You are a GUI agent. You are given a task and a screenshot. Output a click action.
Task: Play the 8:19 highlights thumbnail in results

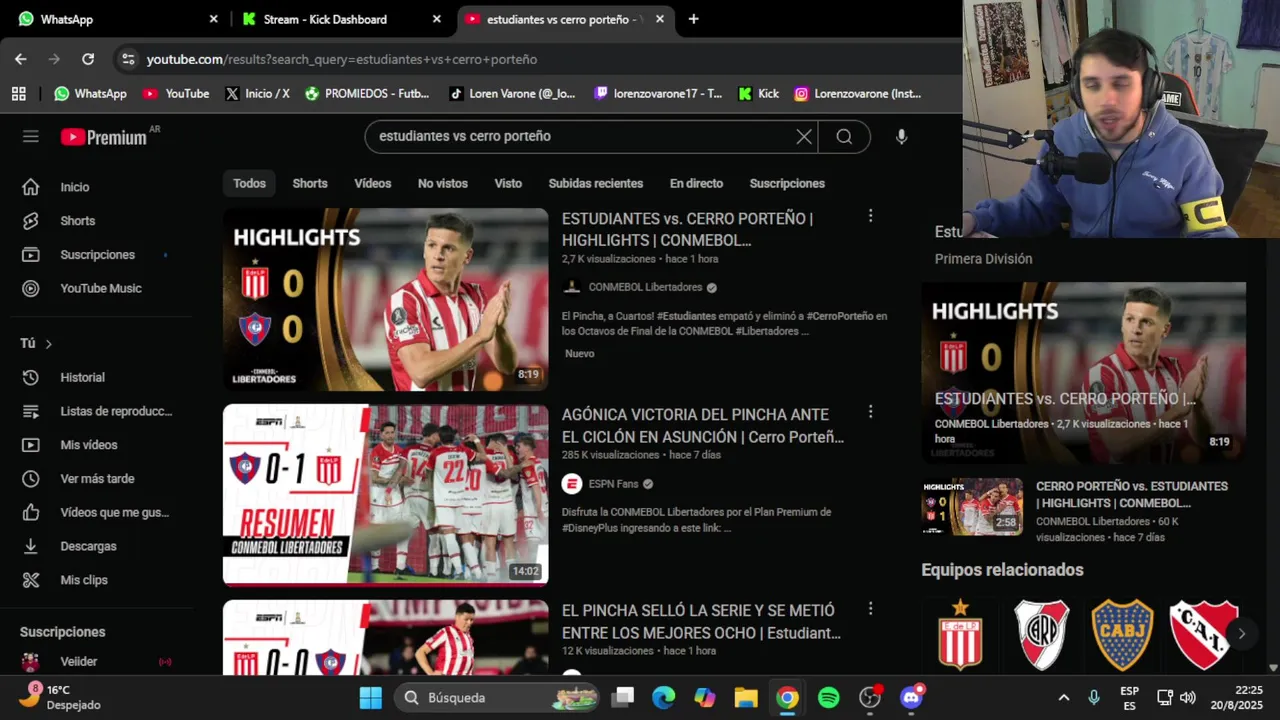click(385, 299)
